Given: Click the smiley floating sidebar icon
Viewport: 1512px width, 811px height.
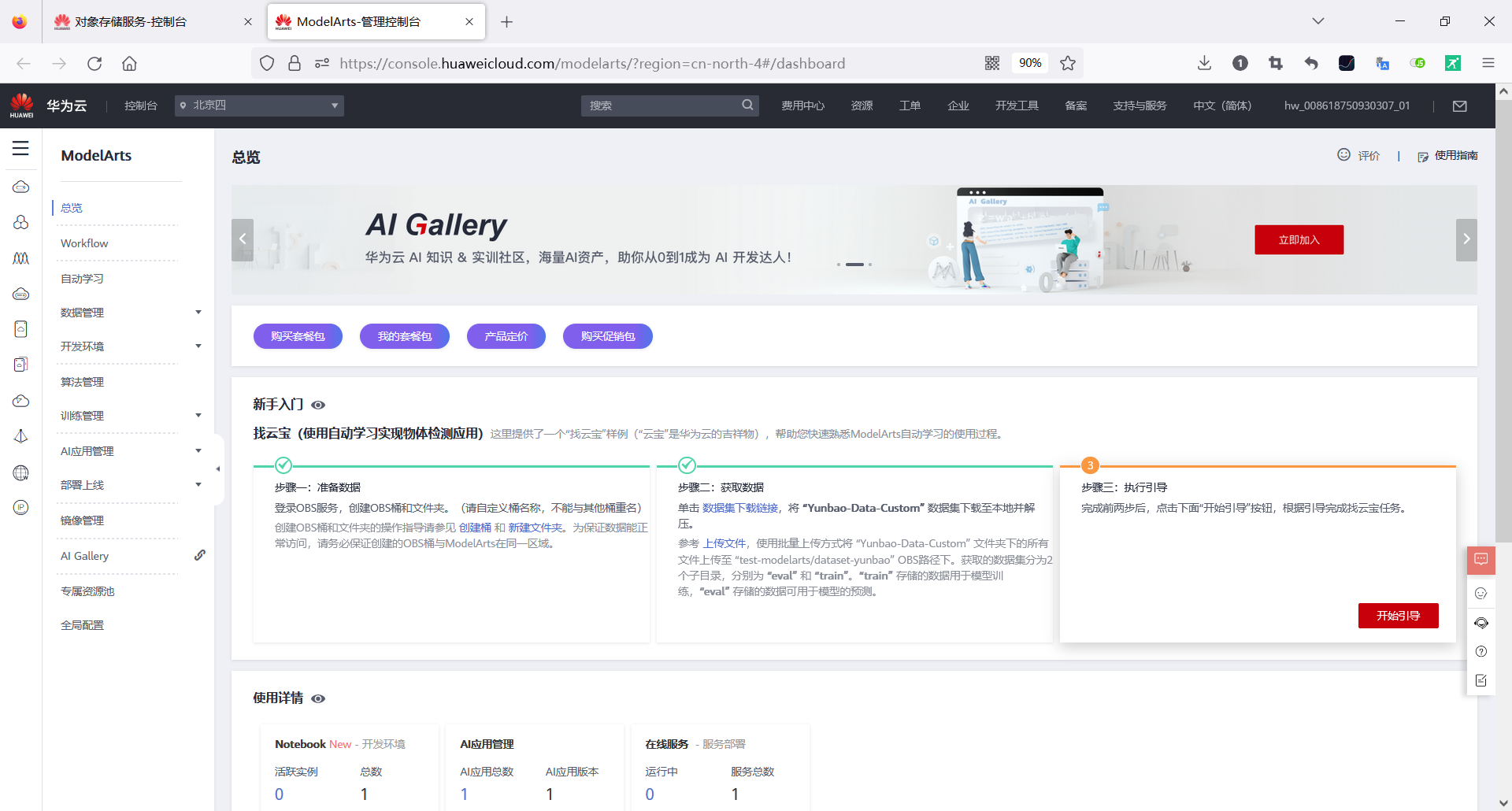Looking at the screenshot, I should 1480,593.
